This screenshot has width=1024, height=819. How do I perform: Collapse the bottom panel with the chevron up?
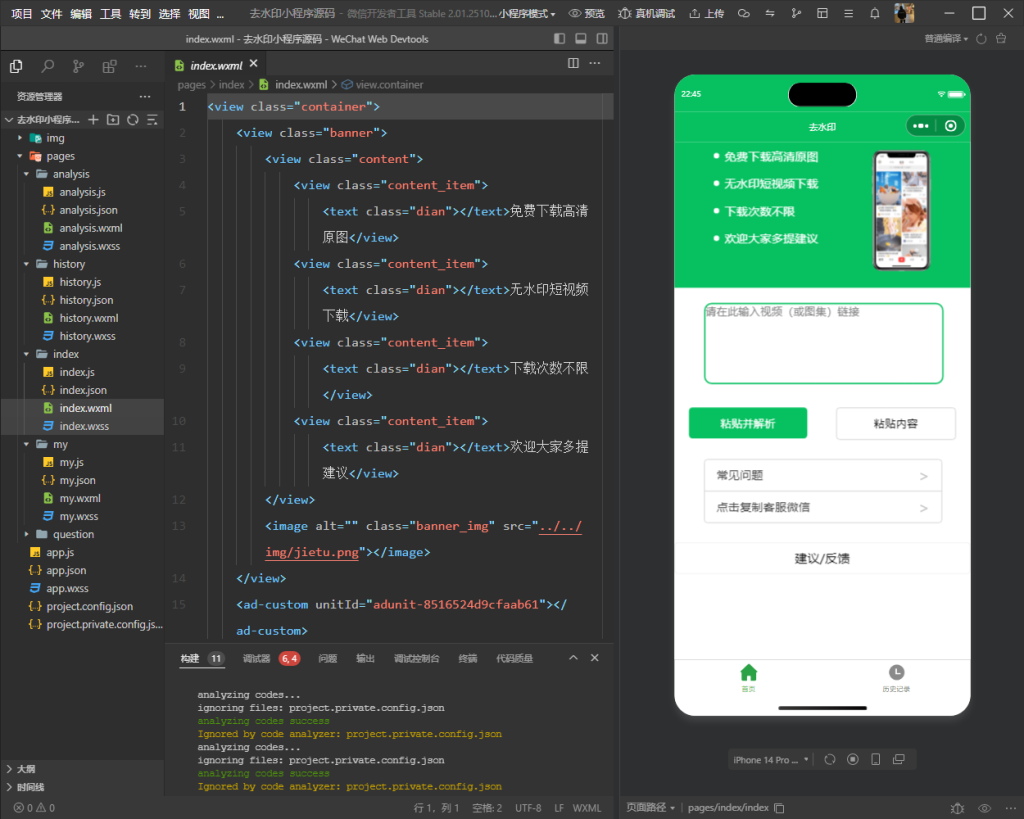tap(573, 658)
